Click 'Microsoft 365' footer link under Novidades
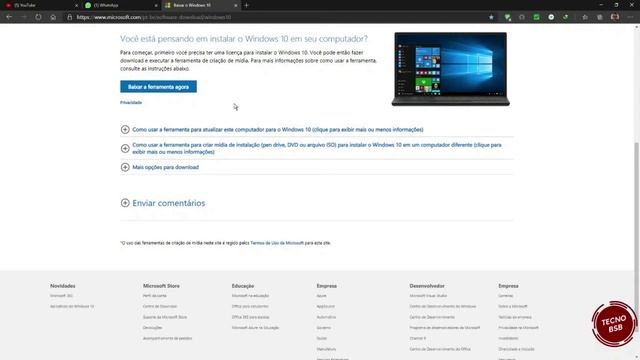Viewport: 640px width, 360px height. pyautogui.click(x=61, y=296)
